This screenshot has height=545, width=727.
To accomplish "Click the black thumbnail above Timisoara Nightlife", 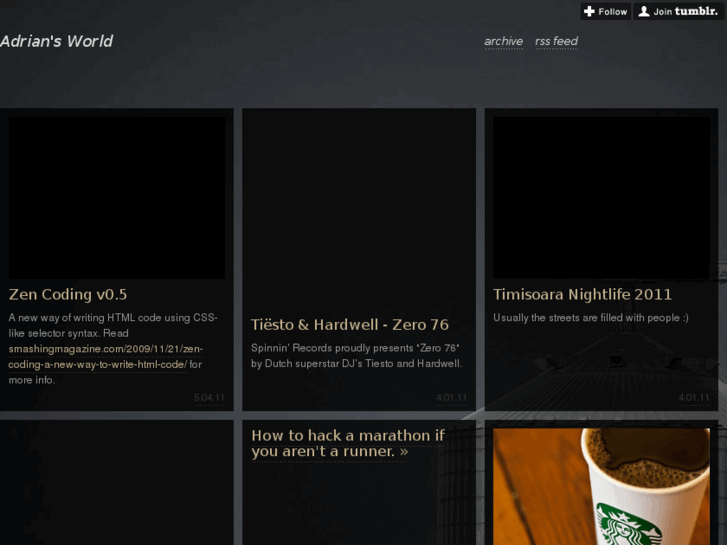I will (601, 198).
